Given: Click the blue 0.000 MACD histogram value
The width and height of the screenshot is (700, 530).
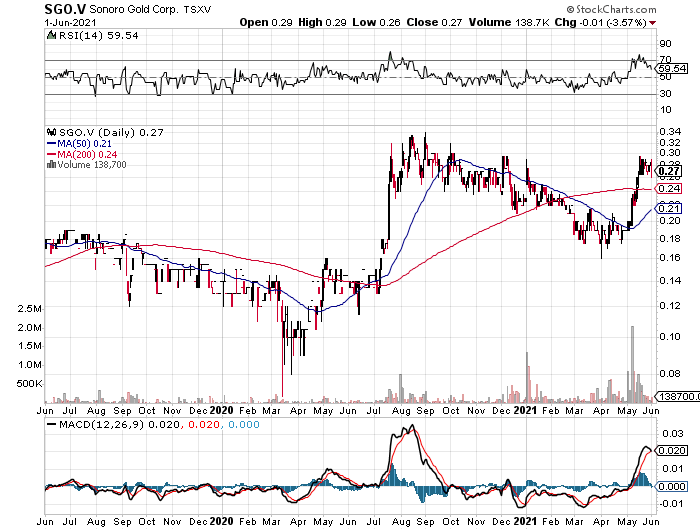Looking at the screenshot, I should click(x=244, y=425).
